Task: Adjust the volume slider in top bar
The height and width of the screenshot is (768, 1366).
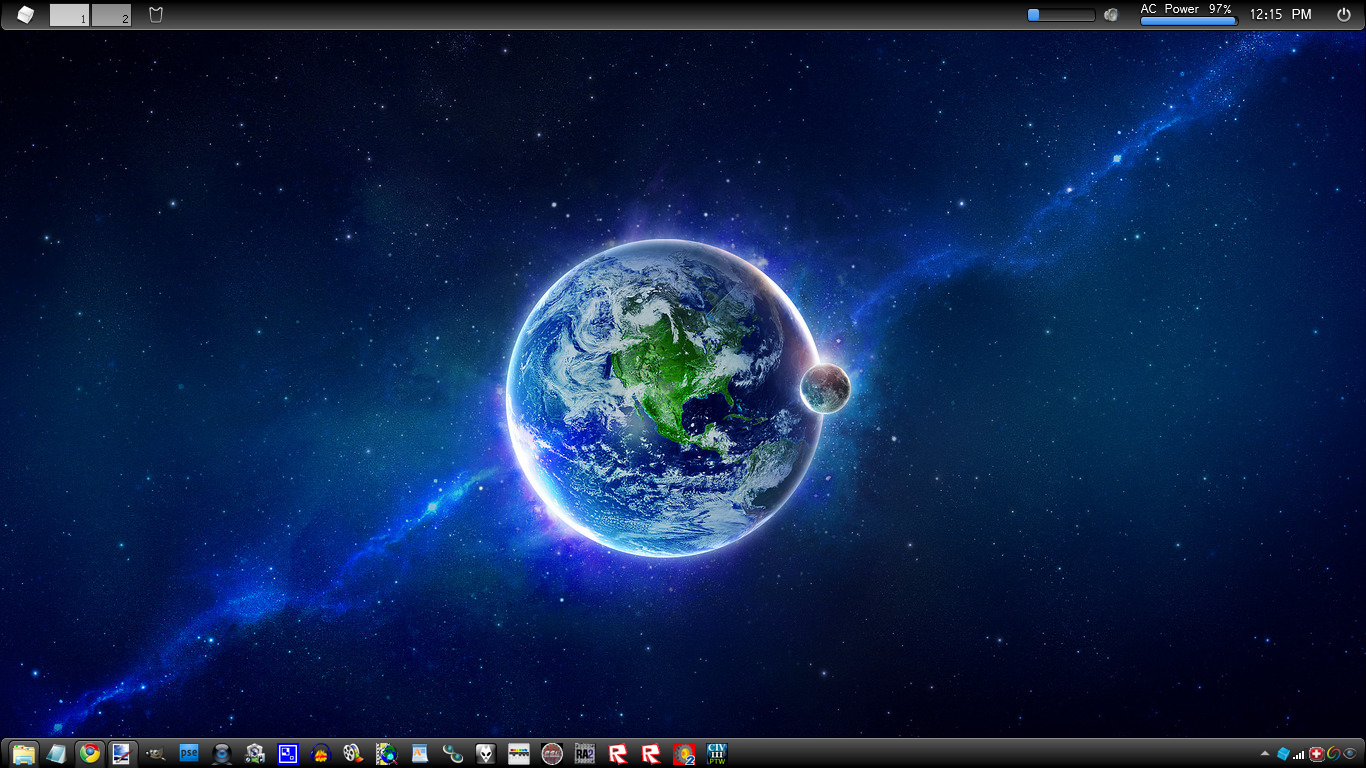Action: pos(1061,15)
